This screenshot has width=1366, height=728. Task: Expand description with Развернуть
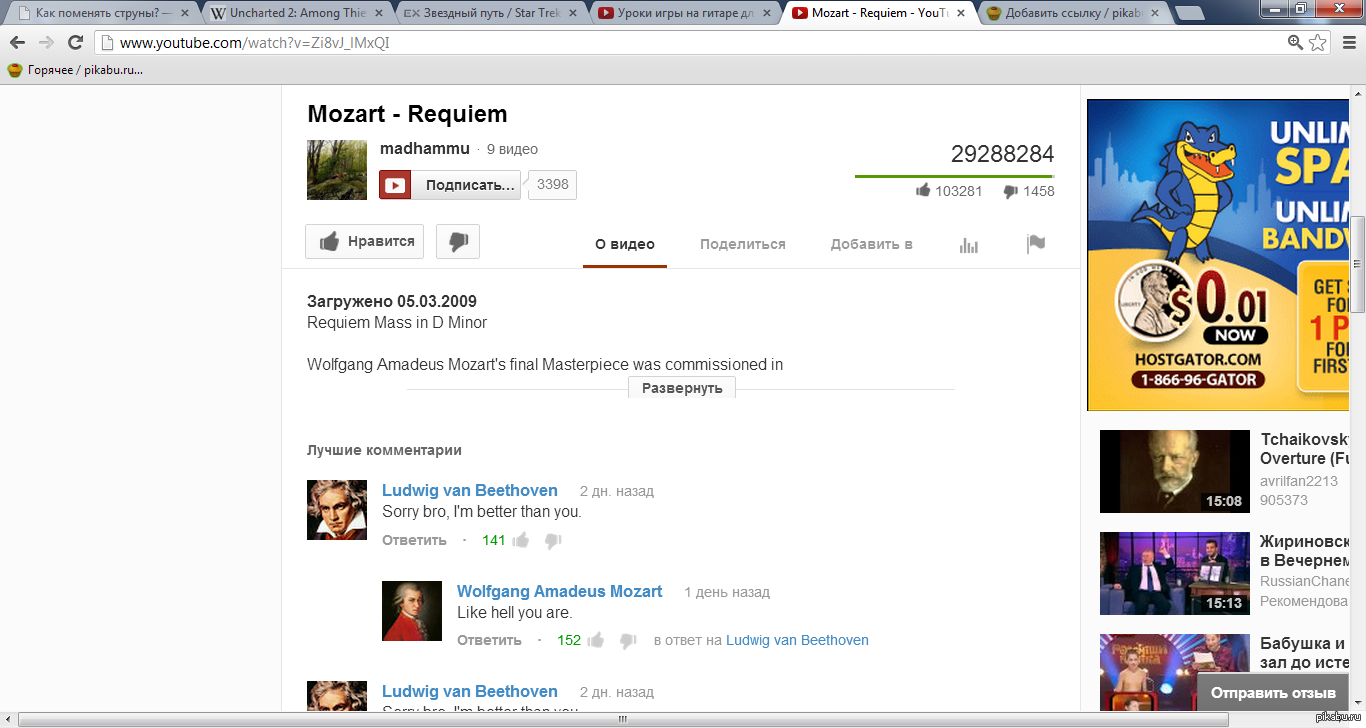681,388
